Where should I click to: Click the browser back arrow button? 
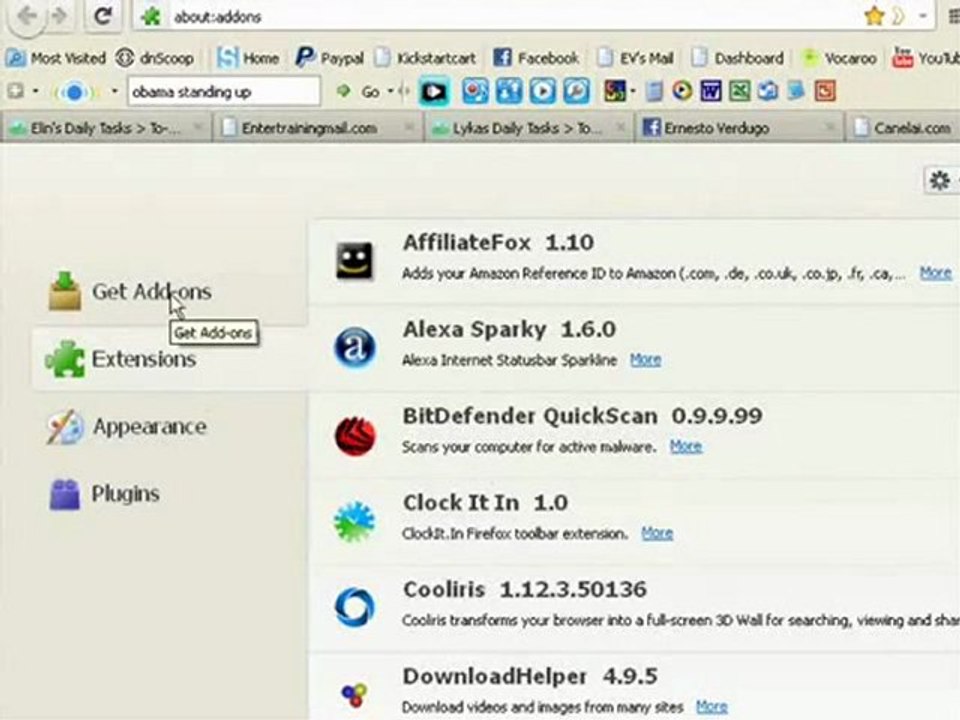pos(26,15)
